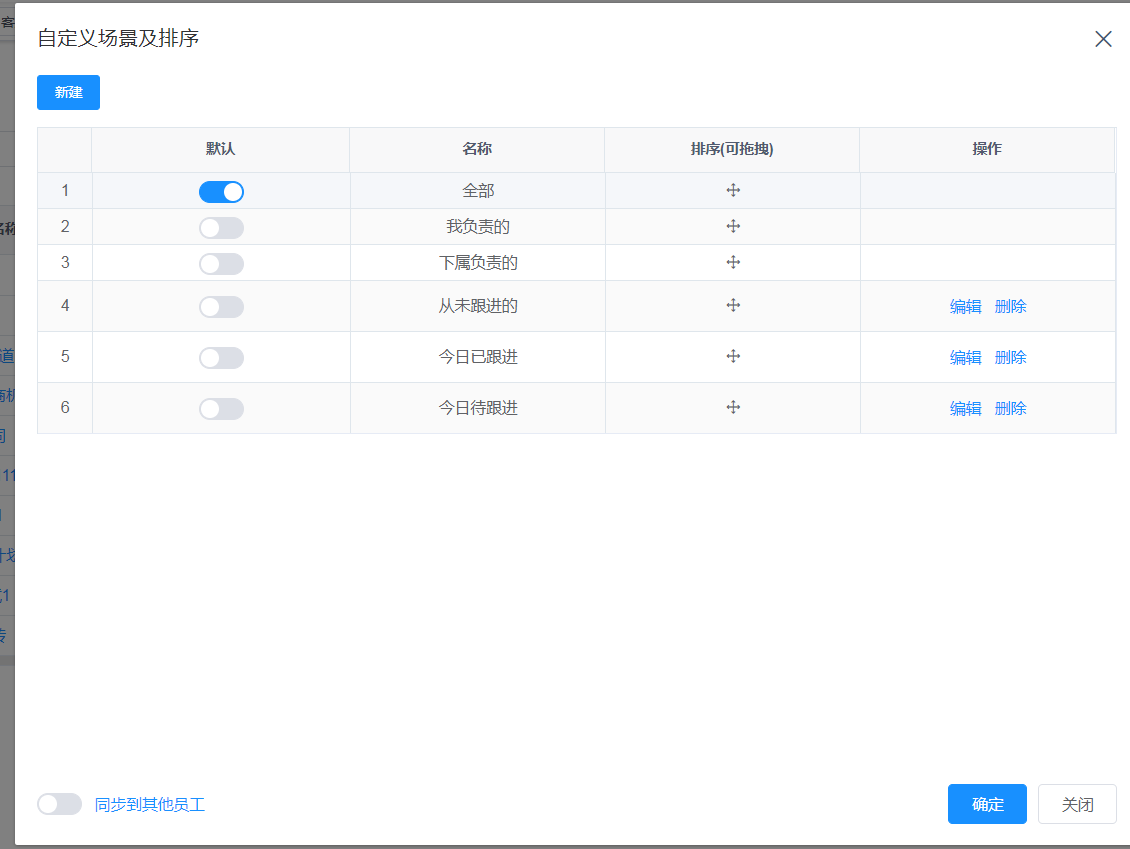
Task: Enable default toggle for 从未跟进的
Action: click(x=221, y=307)
